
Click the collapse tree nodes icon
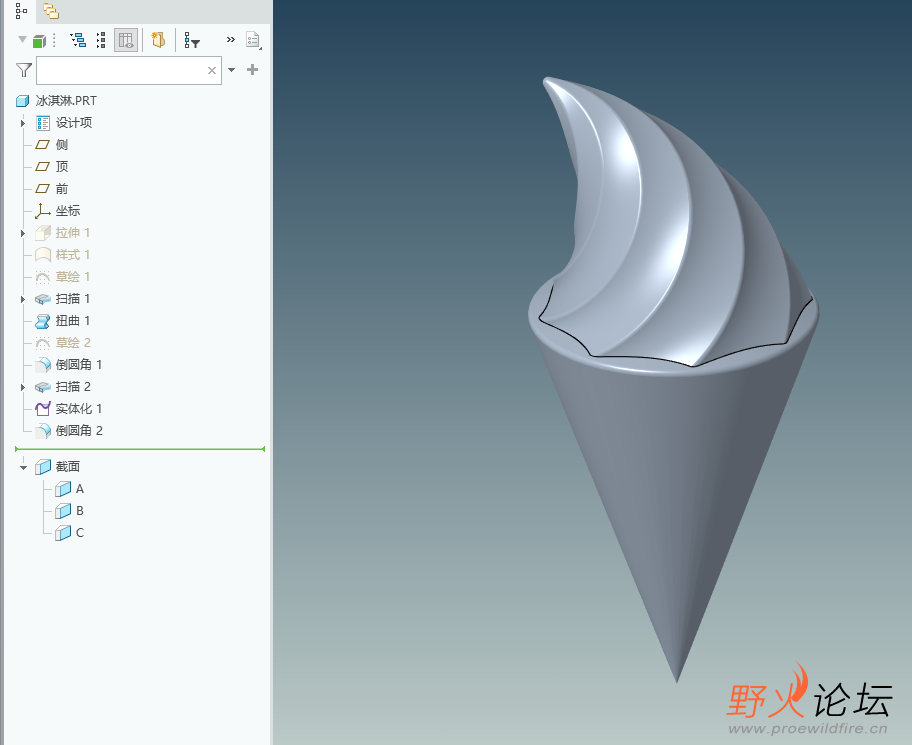point(101,40)
